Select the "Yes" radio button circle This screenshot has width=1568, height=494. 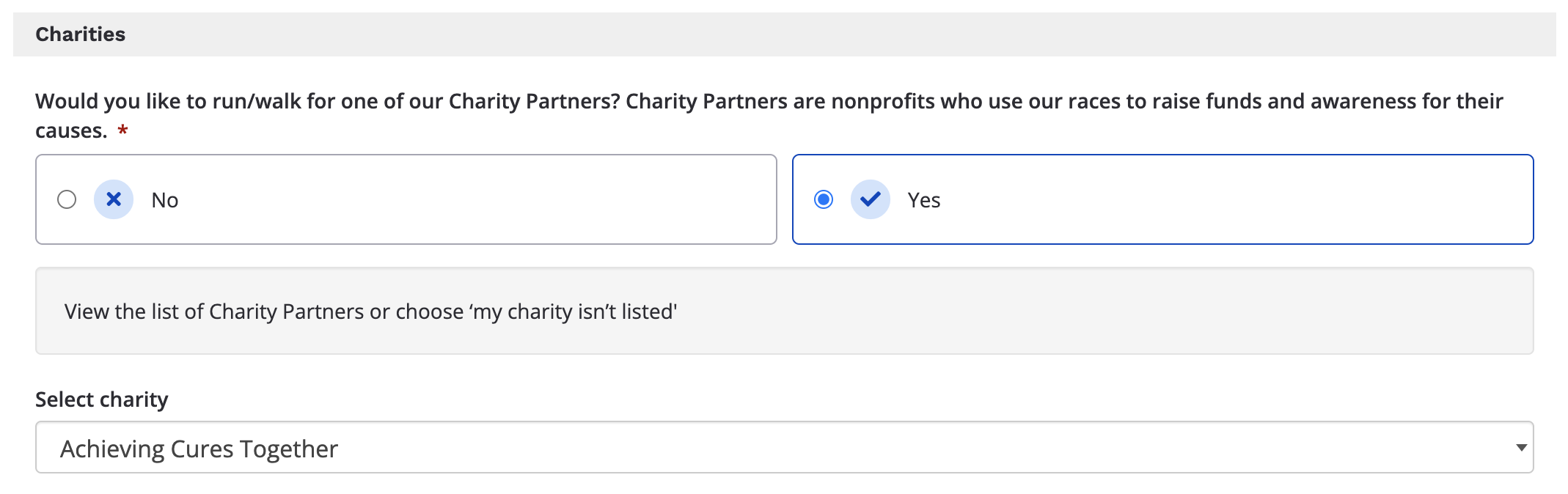pyautogui.click(x=824, y=199)
